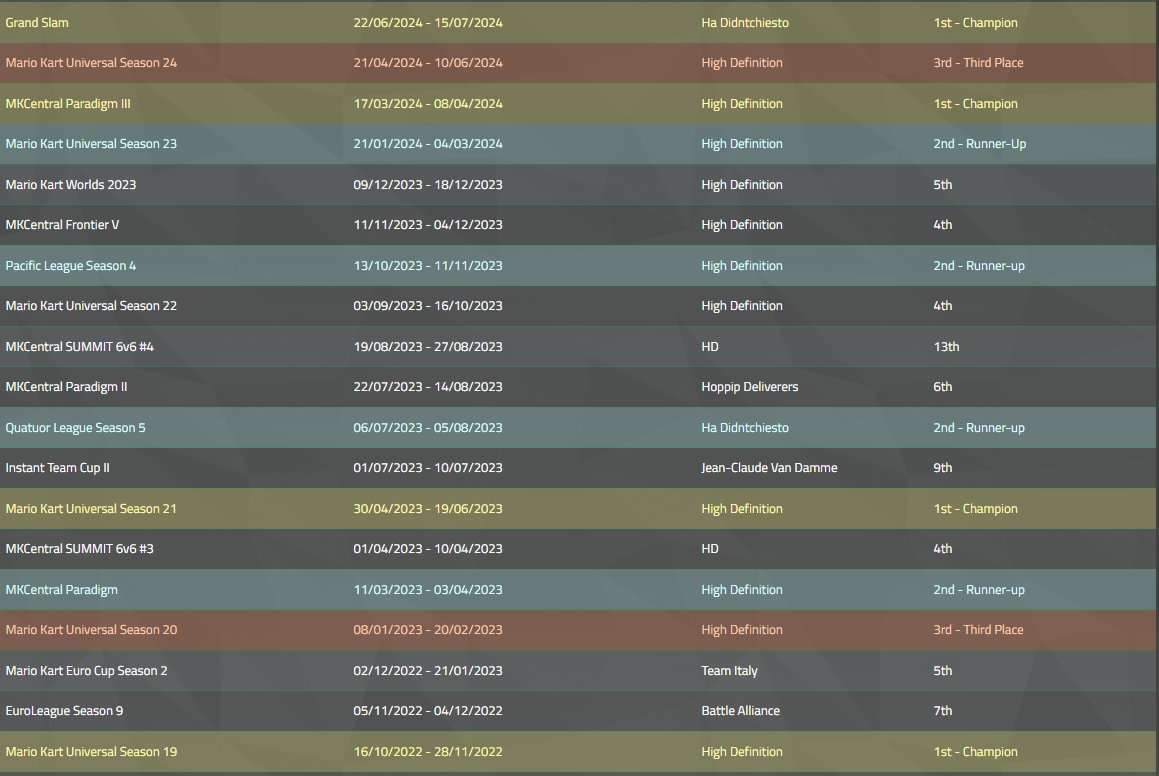Select High Definition in Mario Kart Worlds 2023 row
This screenshot has width=1159, height=776.
pos(742,185)
